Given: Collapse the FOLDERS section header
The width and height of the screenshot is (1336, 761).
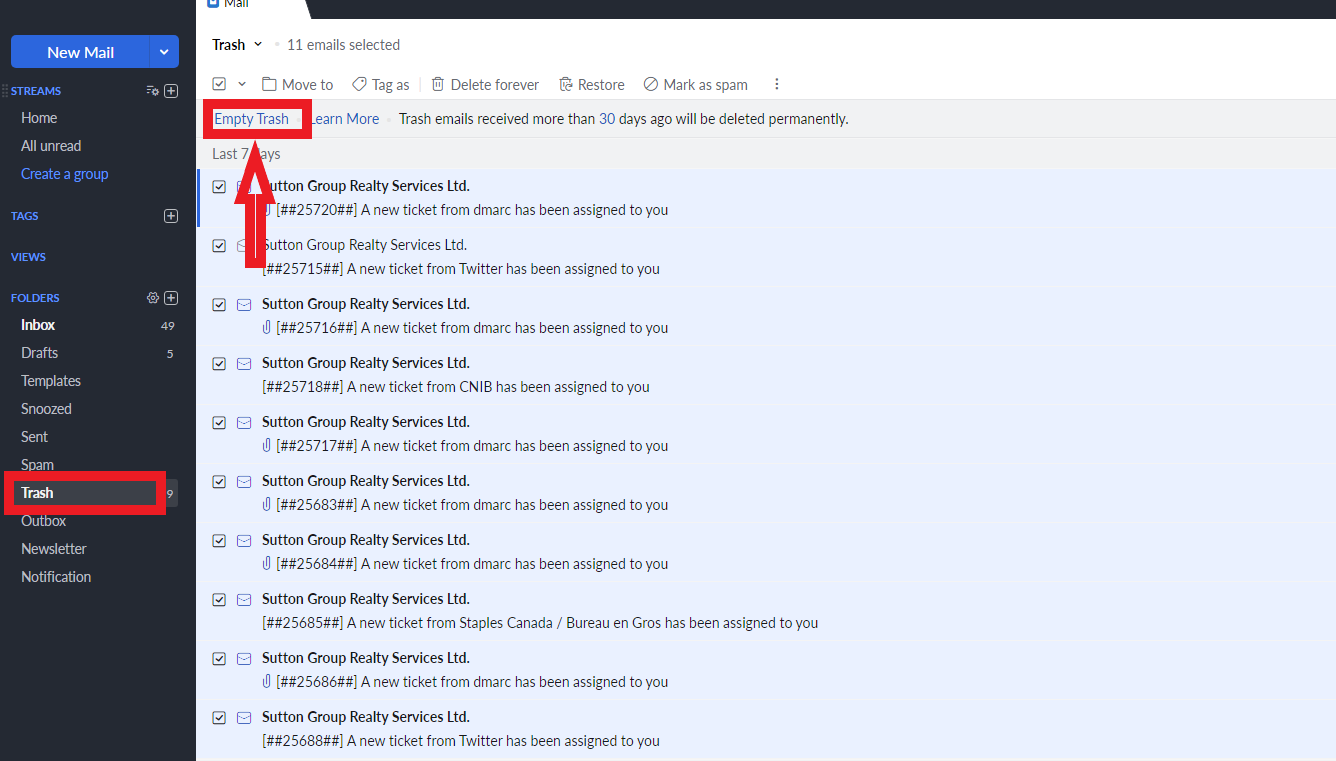Looking at the screenshot, I should coord(35,298).
